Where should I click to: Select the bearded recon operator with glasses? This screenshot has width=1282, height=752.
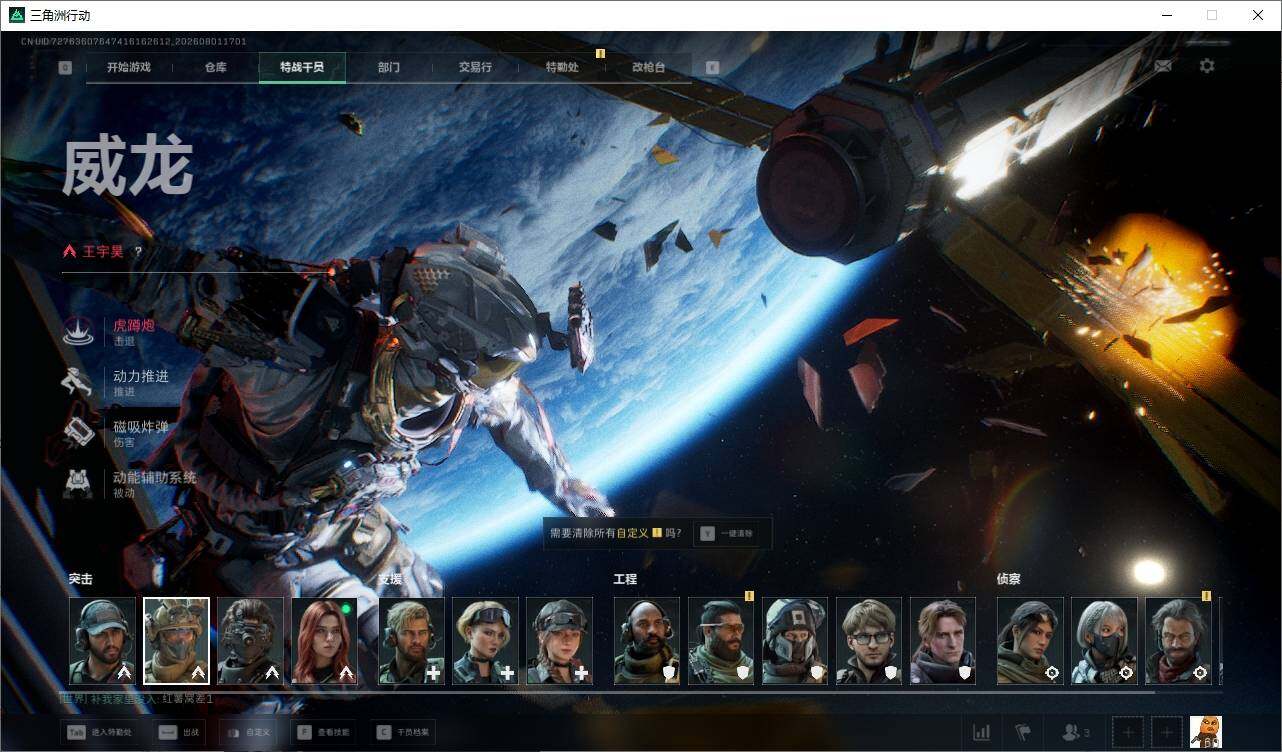[x=1179, y=641]
